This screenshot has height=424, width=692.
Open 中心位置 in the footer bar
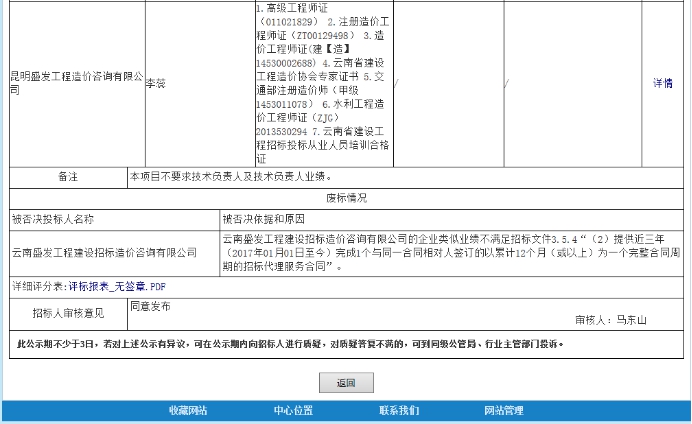(293, 411)
